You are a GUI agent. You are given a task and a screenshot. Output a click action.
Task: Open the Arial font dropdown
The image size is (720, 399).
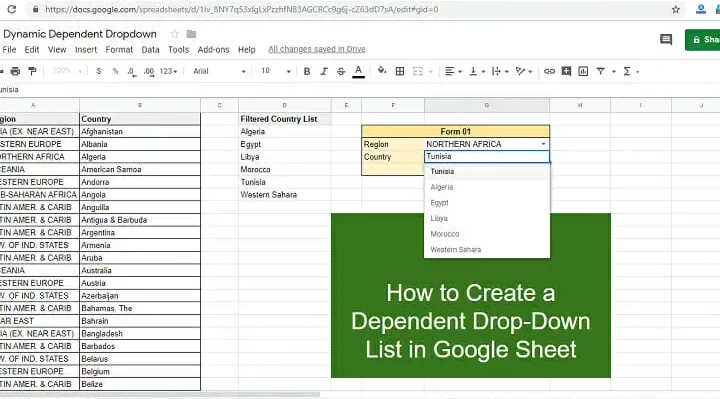click(219, 71)
